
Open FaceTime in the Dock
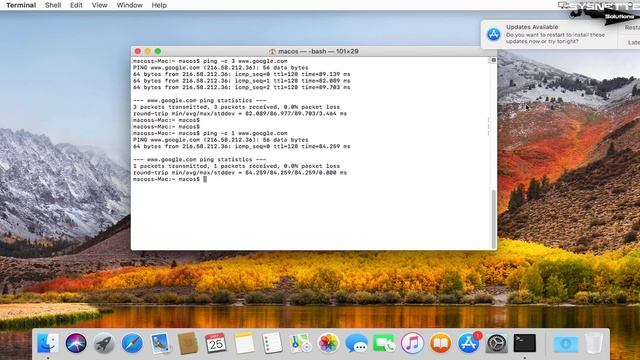[384, 343]
